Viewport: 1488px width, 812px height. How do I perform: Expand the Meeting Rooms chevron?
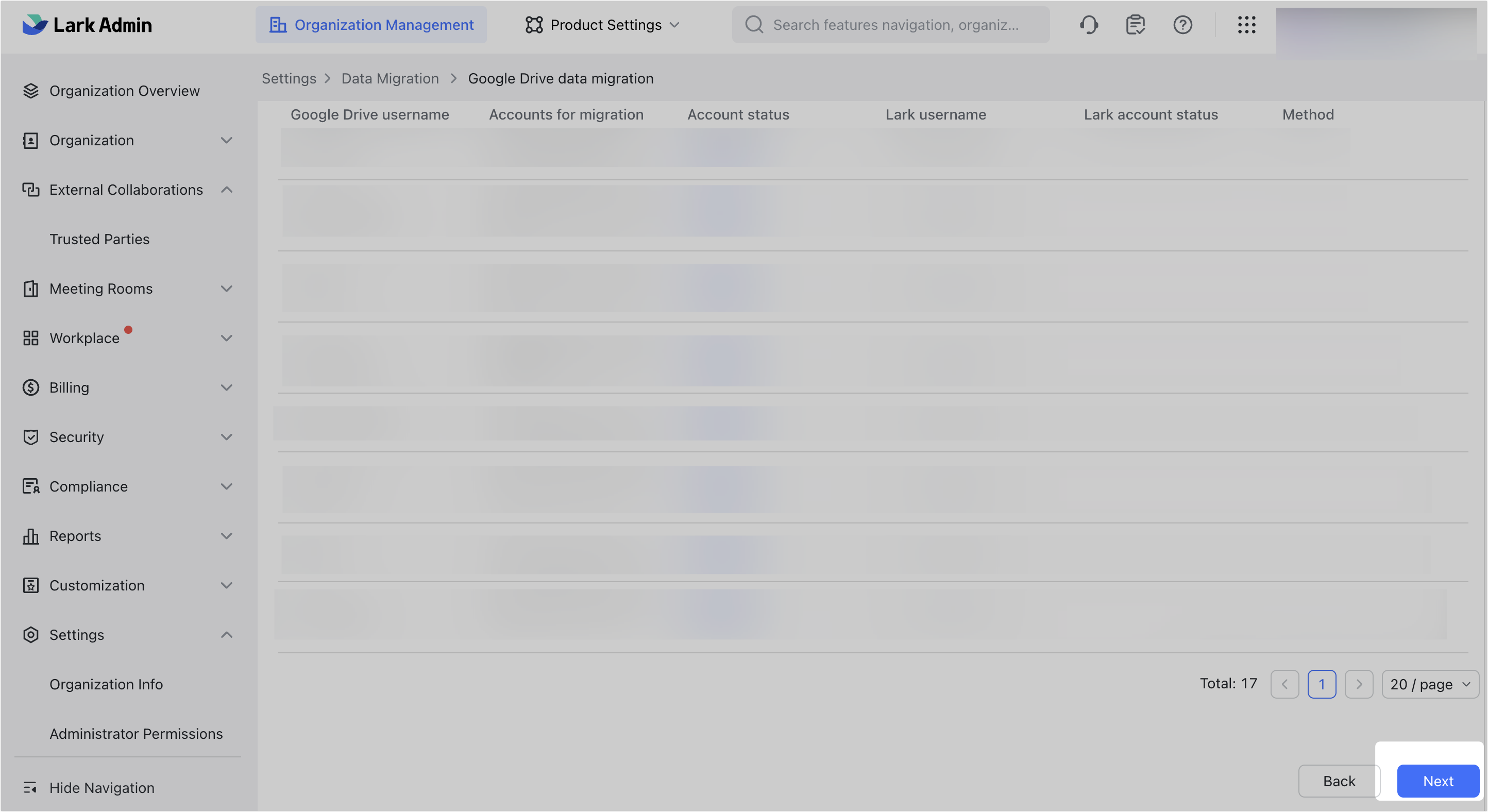click(226, 289)
